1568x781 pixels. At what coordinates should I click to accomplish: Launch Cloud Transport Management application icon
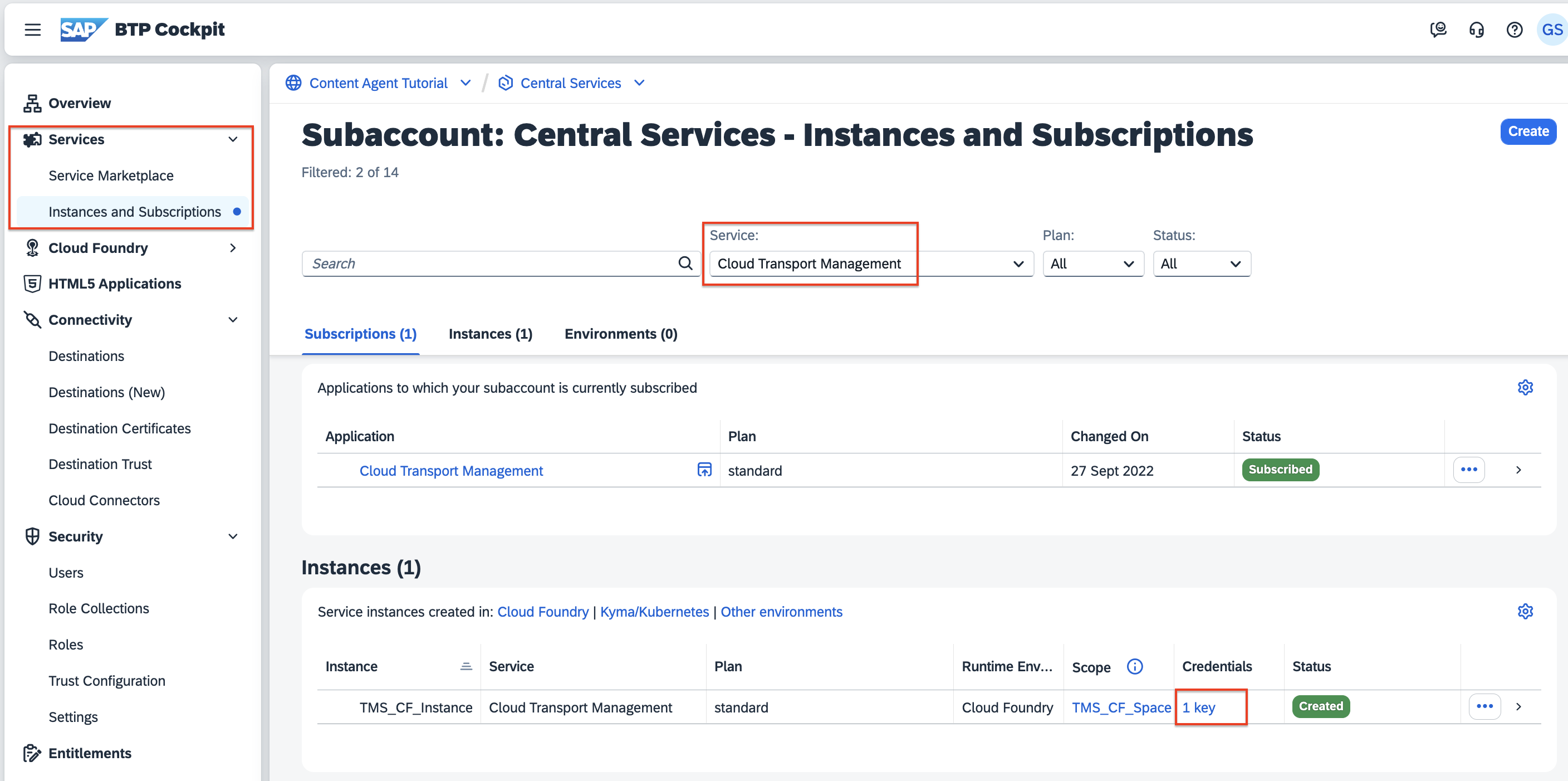tap(704, 470)
